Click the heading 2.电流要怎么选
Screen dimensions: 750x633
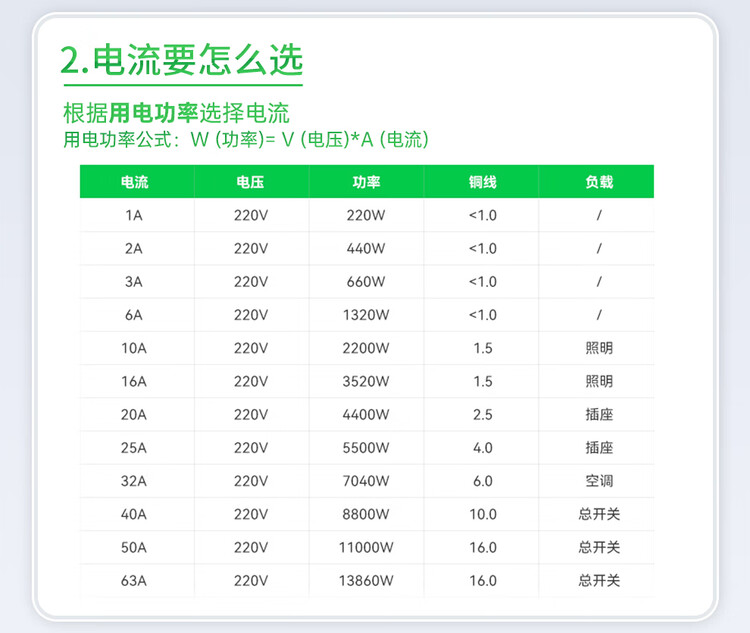(182, 60)
